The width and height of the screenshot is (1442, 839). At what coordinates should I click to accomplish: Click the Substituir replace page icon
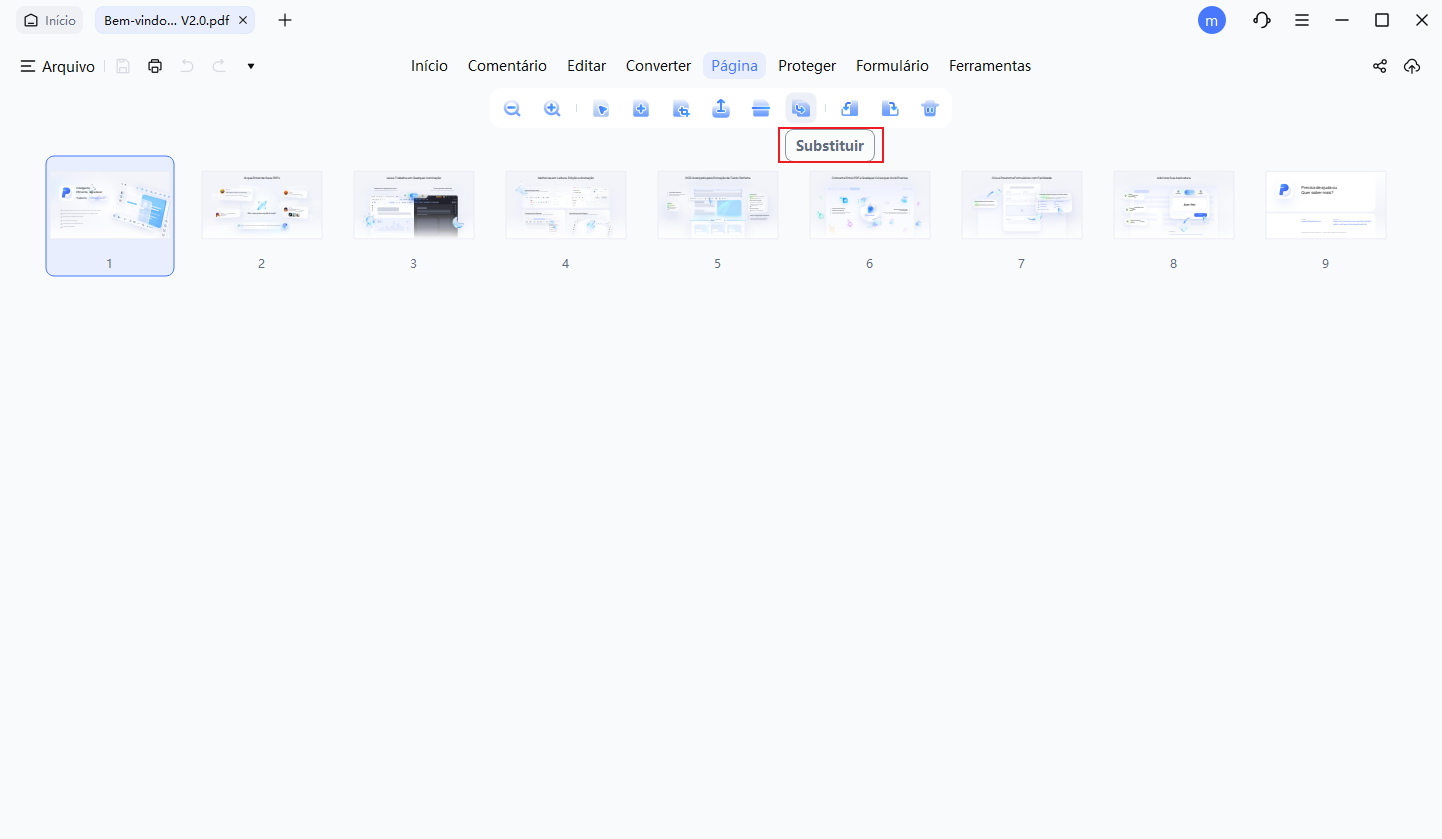click(x=801, y=109)
